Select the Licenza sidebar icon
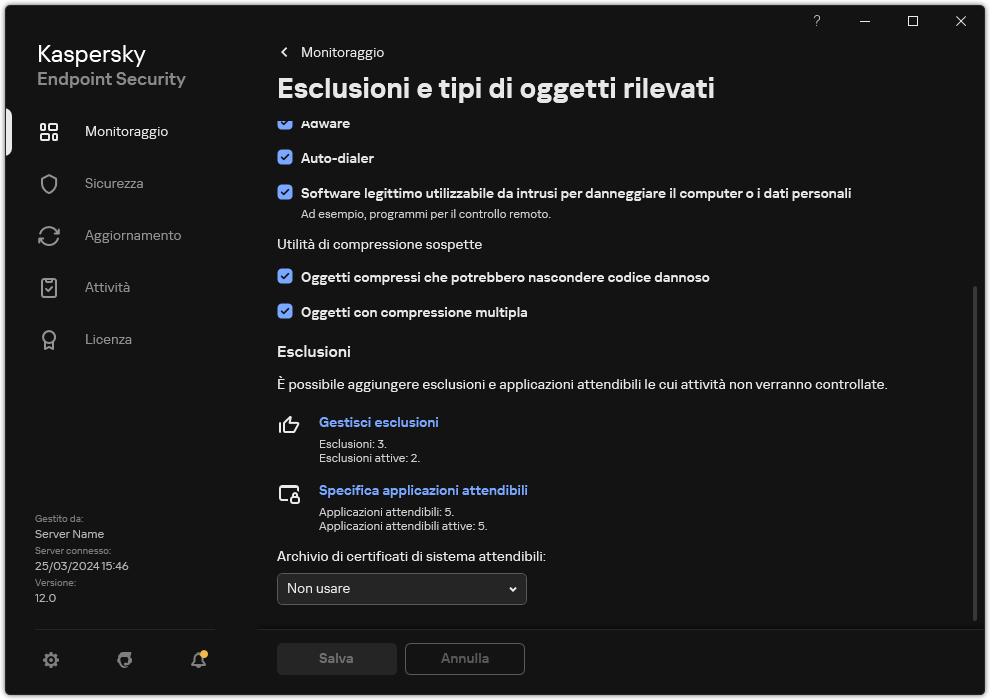This screenshot has width=990, height=700. pos(48,339)
